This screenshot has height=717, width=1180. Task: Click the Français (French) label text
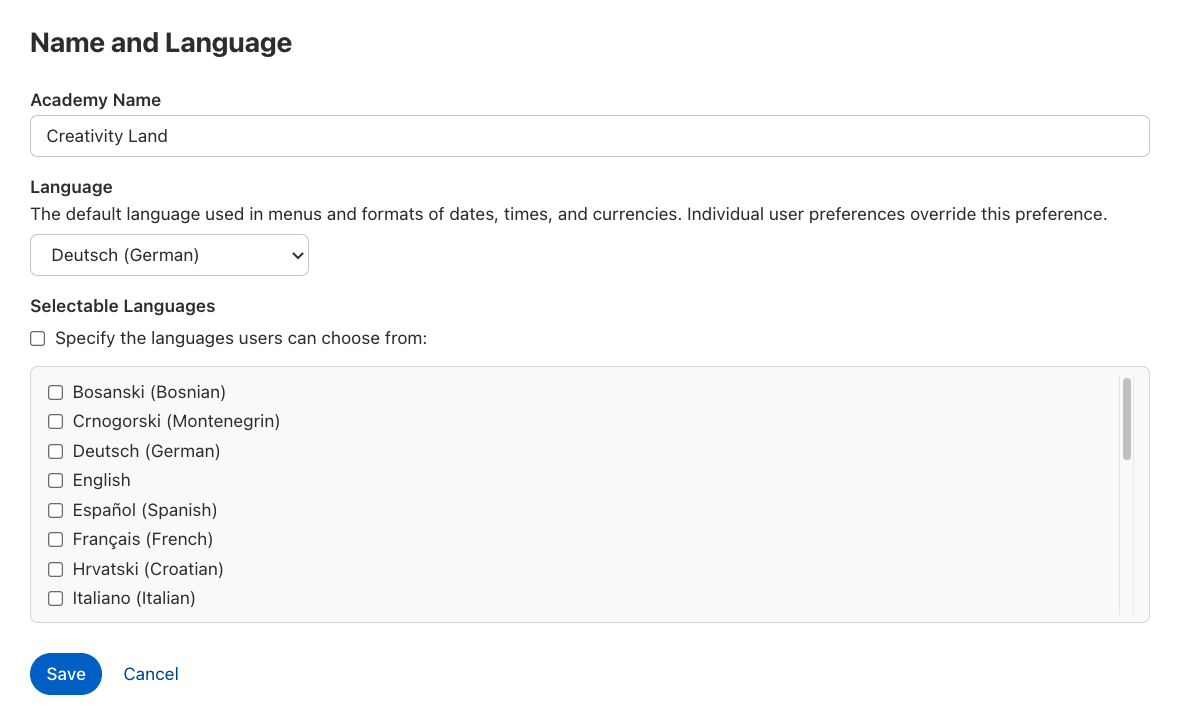(143, 539)
